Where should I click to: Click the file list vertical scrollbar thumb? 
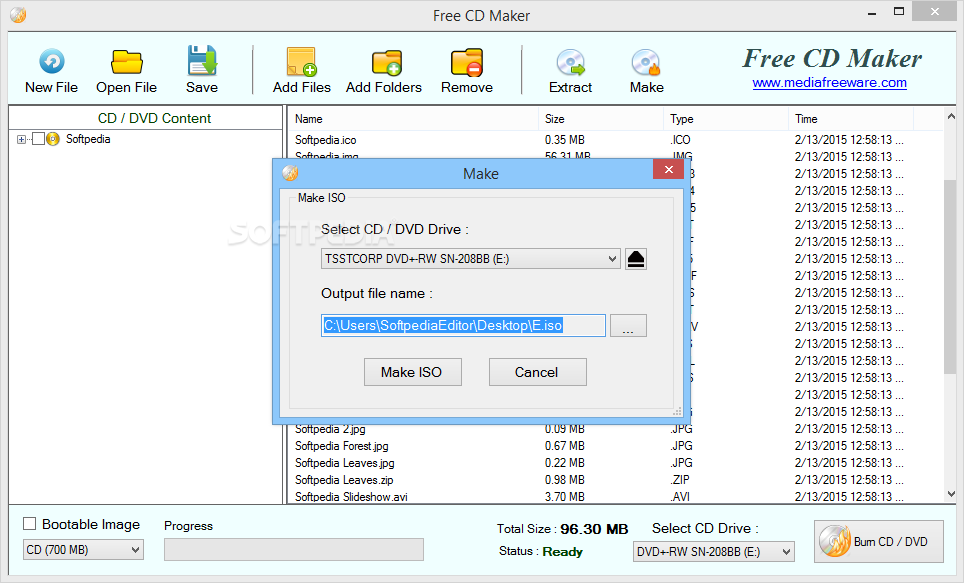click(950, 277)
